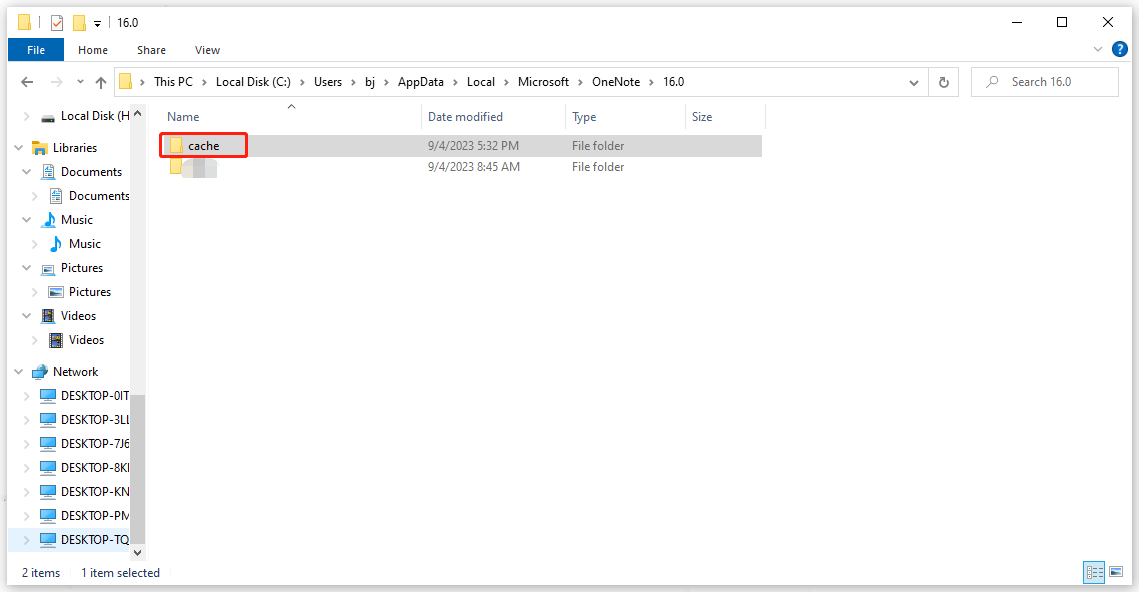This screenshot has width=1139, height=592.
Task: Select Libraries in the navigation pane
Action: (75, 147)
